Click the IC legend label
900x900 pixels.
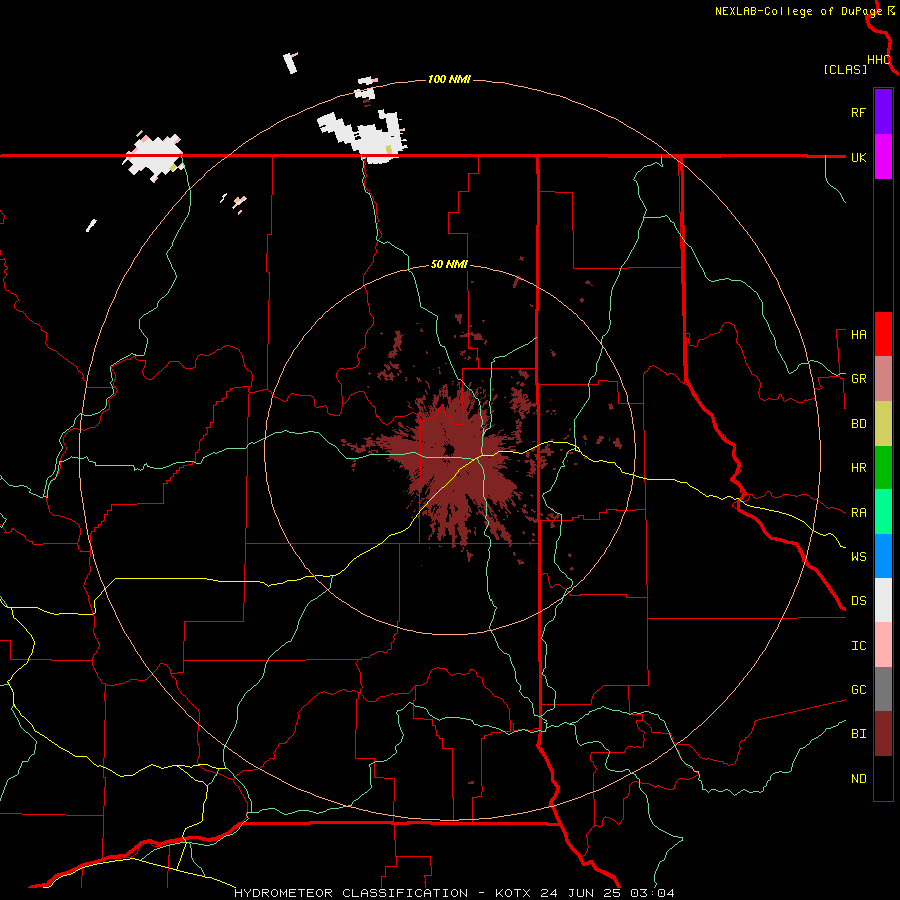858,646
